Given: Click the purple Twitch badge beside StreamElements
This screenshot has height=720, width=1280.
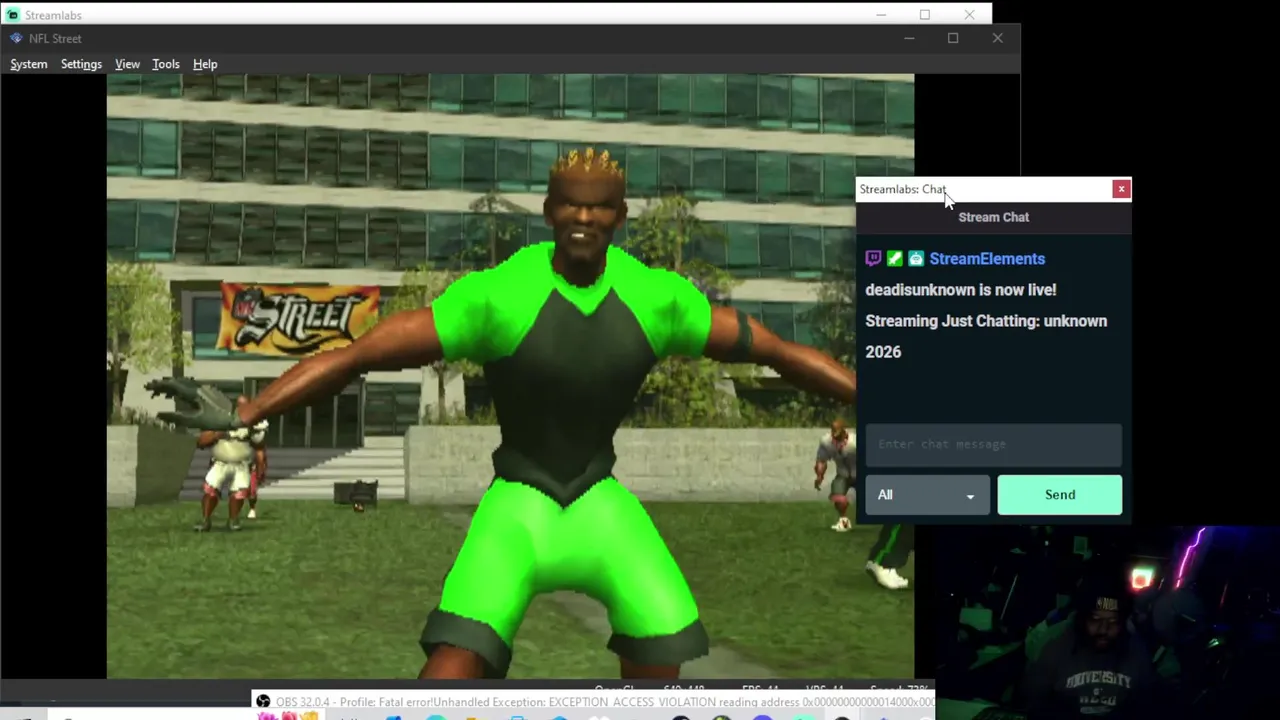Looking at the screenshot, I should click(873, 259).
